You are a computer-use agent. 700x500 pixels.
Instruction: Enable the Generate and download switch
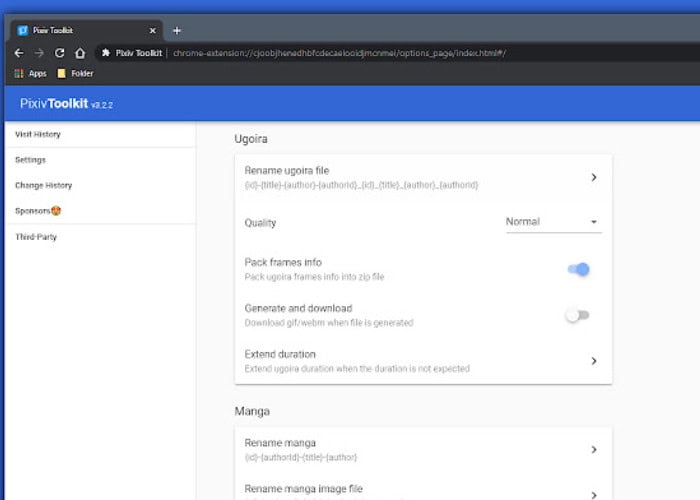(577, 315)
